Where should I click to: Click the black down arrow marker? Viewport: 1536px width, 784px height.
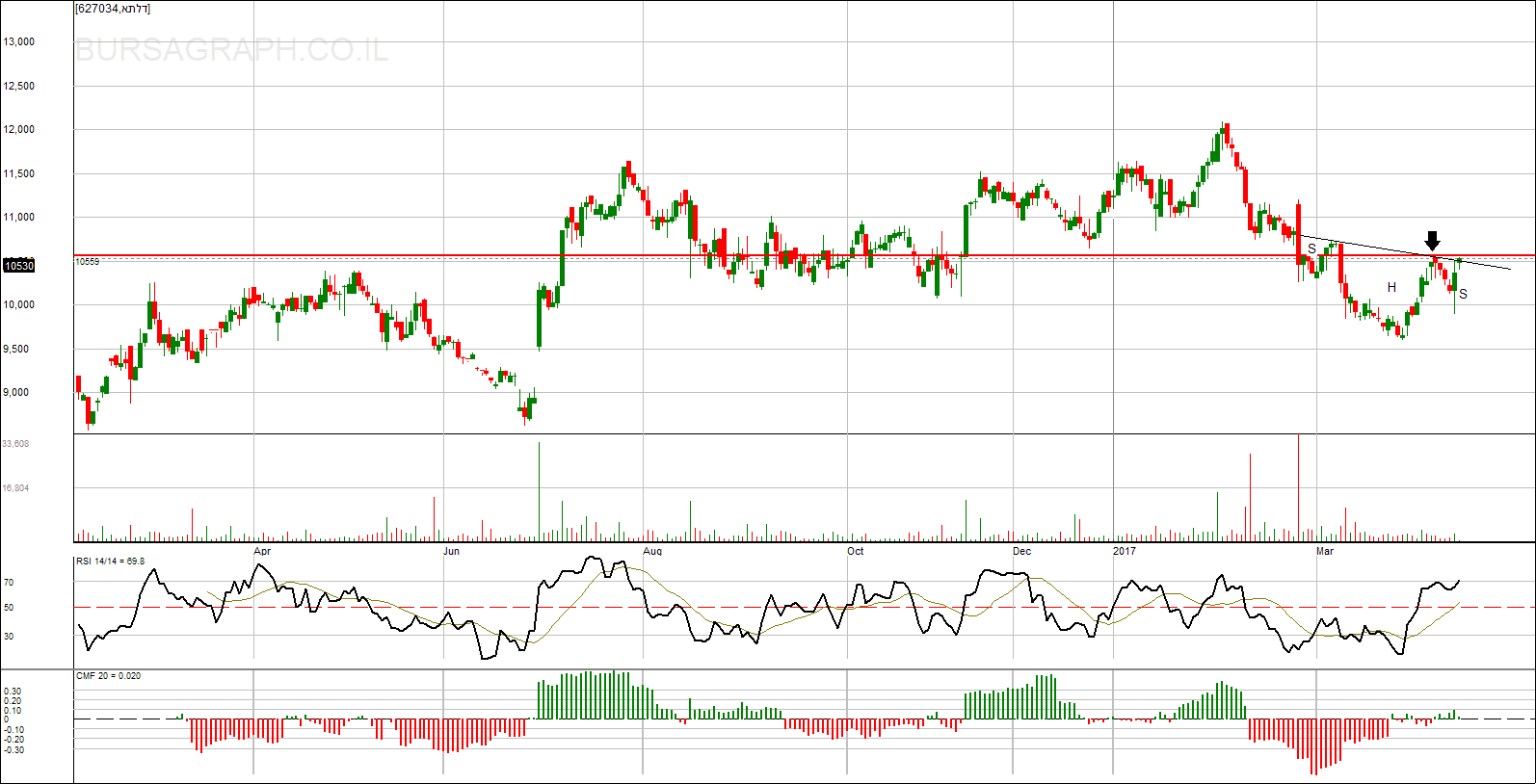tap(1432, 241)
